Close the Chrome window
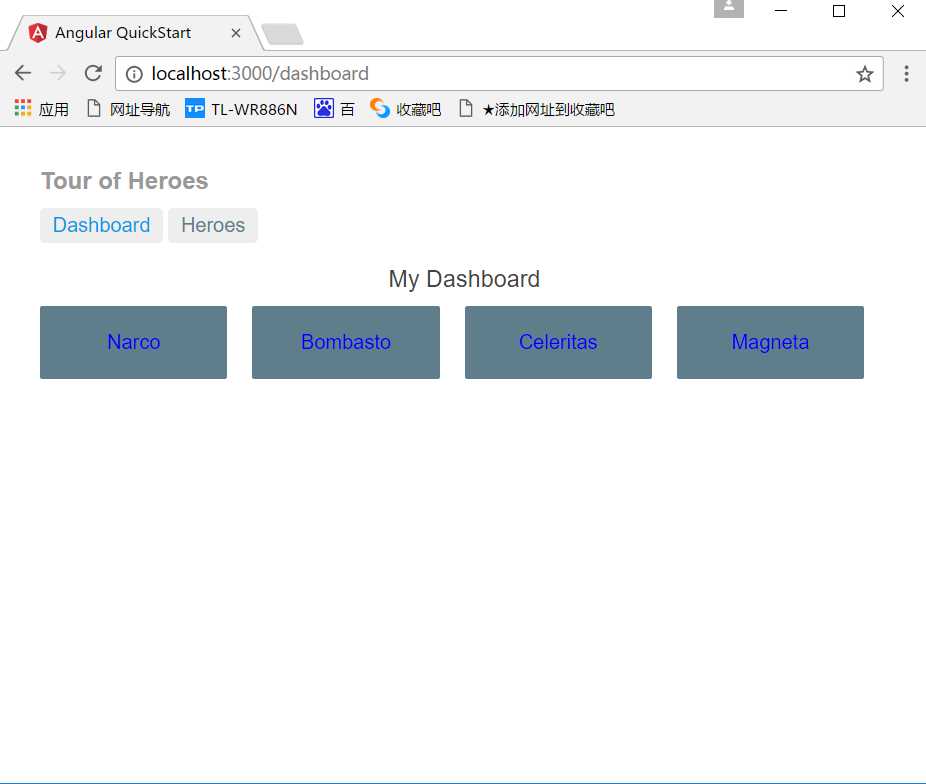Screen dimensions: 926x784 898,11
